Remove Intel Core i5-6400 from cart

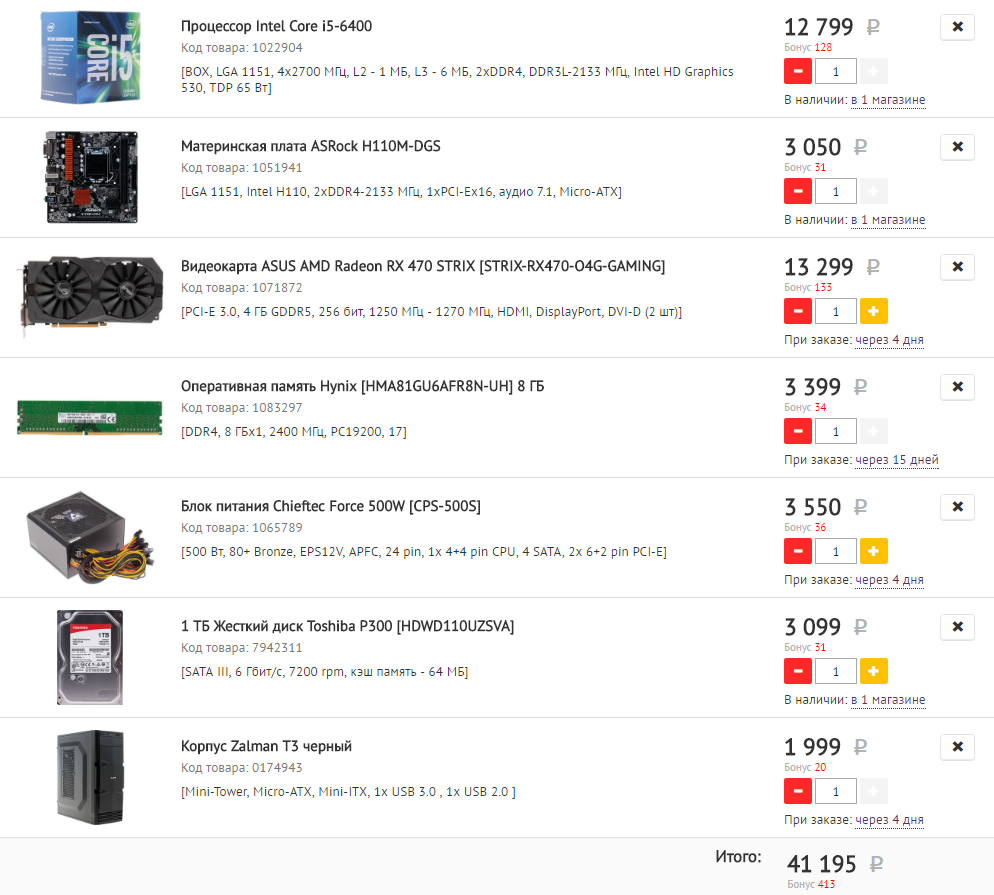pyautogui.click(x=957, y=27)
